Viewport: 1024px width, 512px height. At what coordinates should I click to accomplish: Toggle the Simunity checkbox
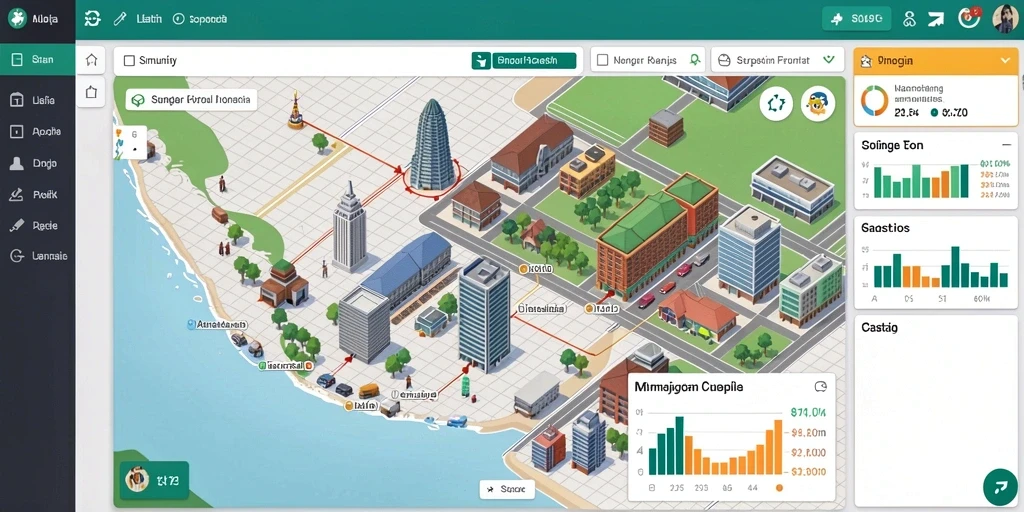pos(129,61)
